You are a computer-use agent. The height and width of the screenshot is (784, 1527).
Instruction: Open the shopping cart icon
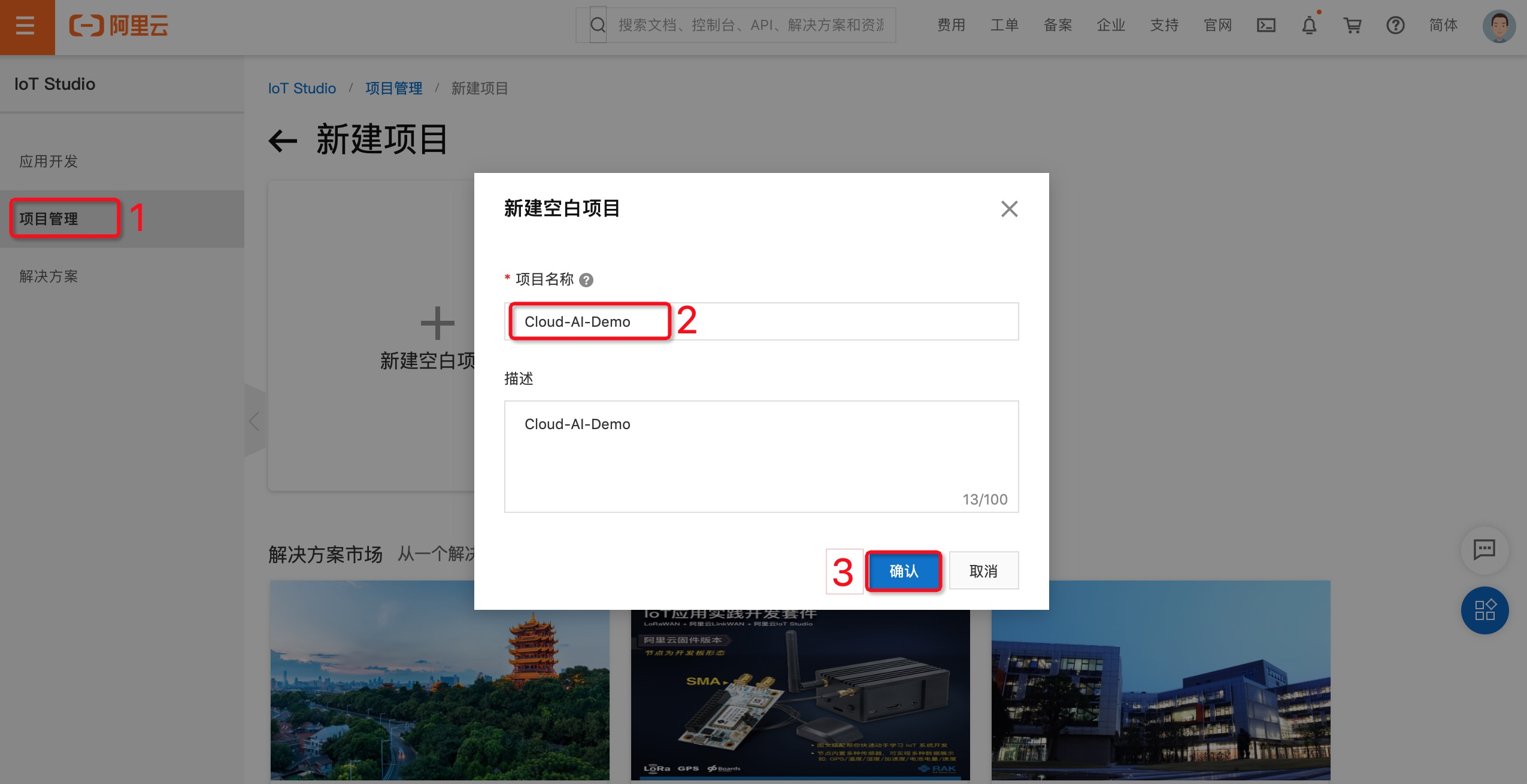(1352, 25)
